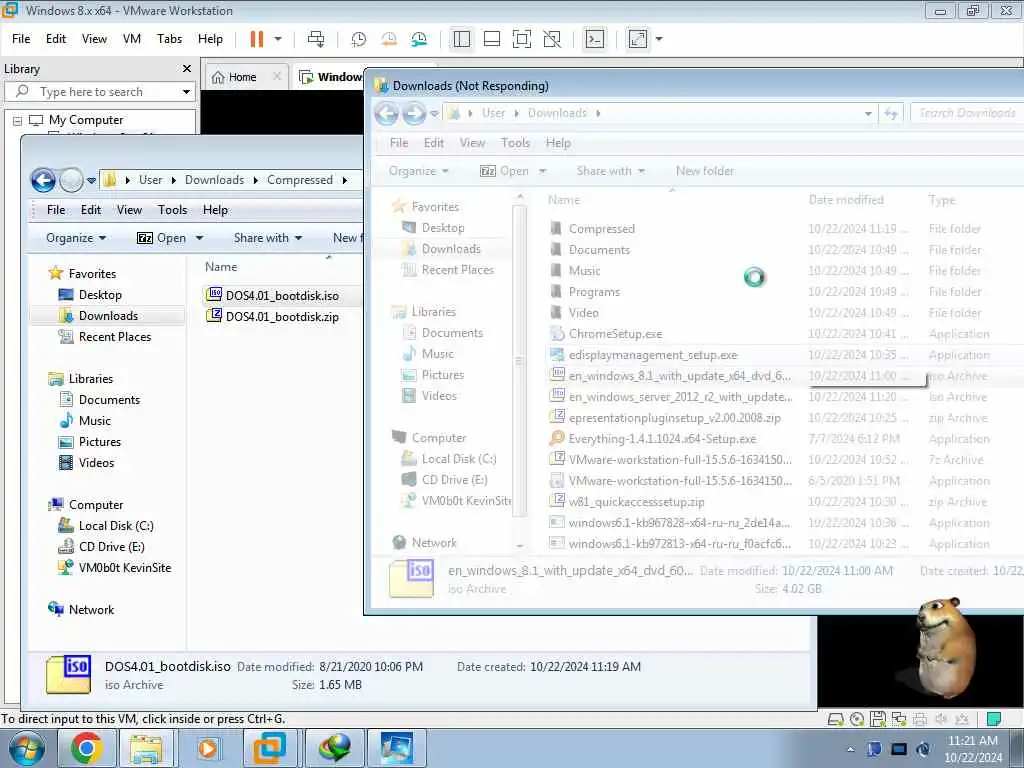Click the Name column header in Compressed window
1024x768 pixels.
tap(221, 267)
